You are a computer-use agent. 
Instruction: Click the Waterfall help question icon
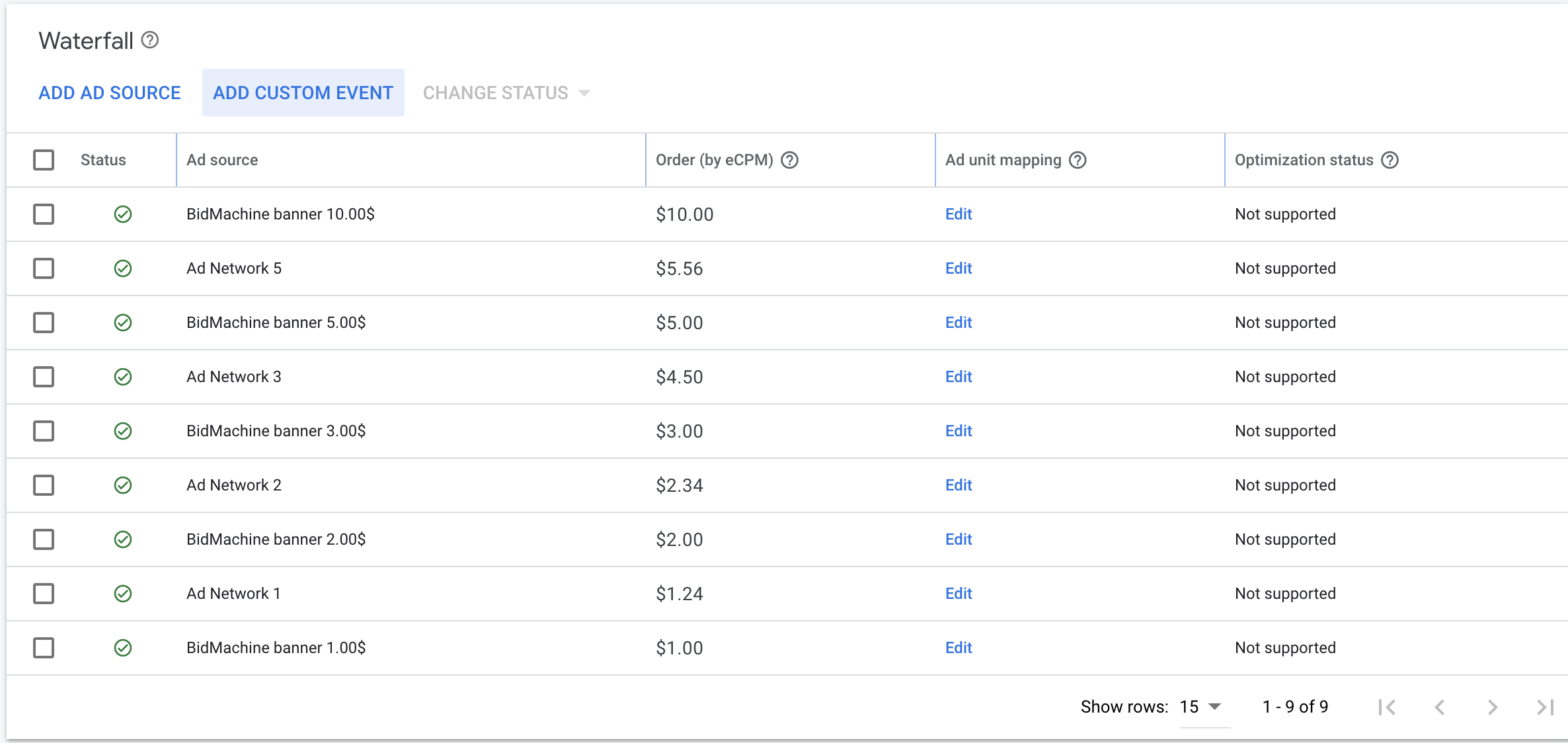(150, 40)
